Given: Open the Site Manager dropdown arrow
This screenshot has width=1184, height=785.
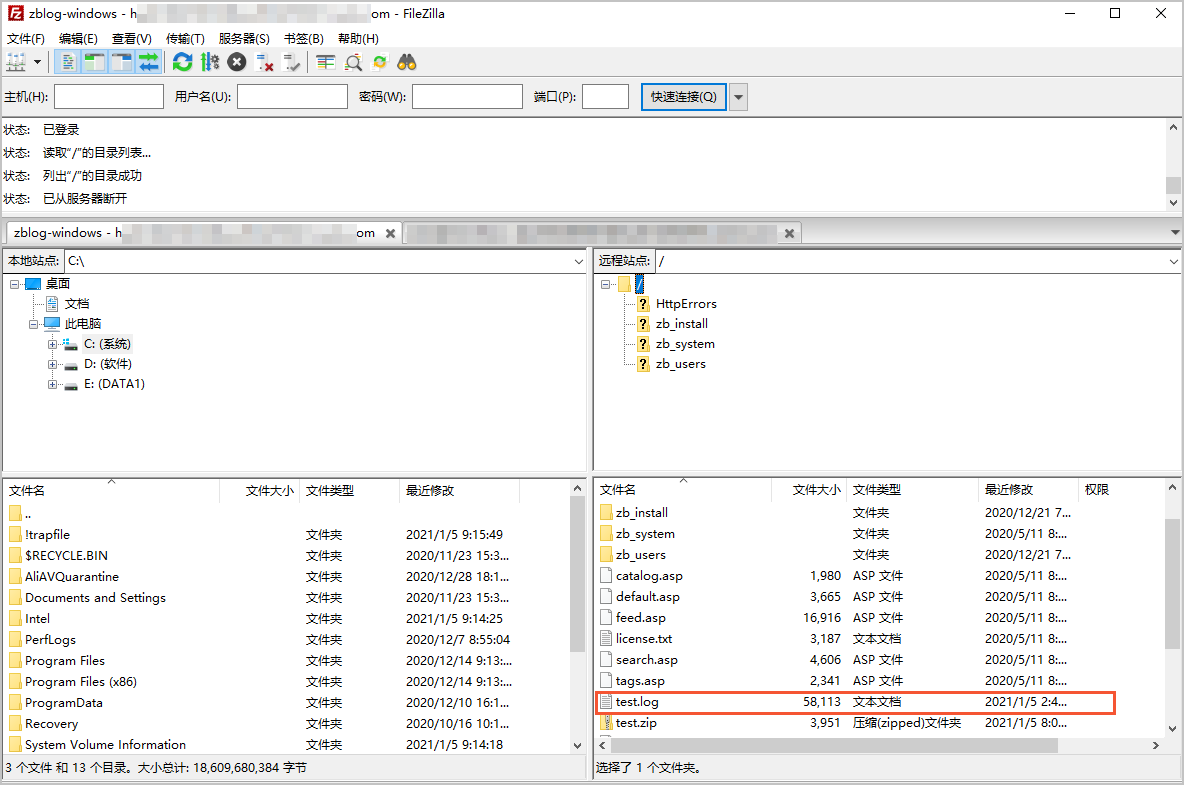Looking at the screenshot, I should [x=37, y=62].
